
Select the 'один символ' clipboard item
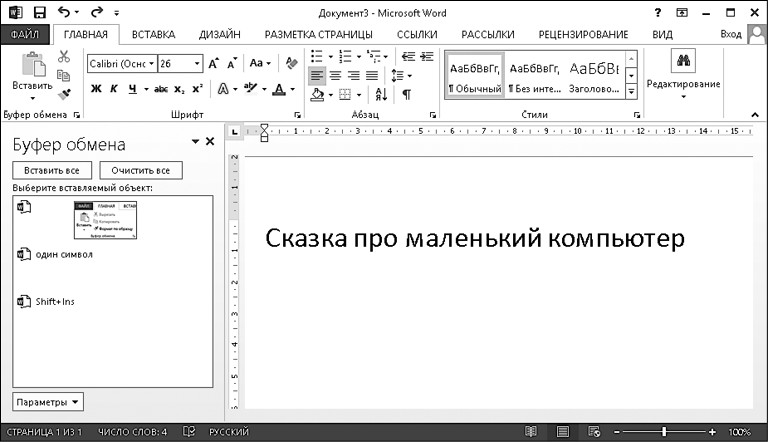[64, 254]
